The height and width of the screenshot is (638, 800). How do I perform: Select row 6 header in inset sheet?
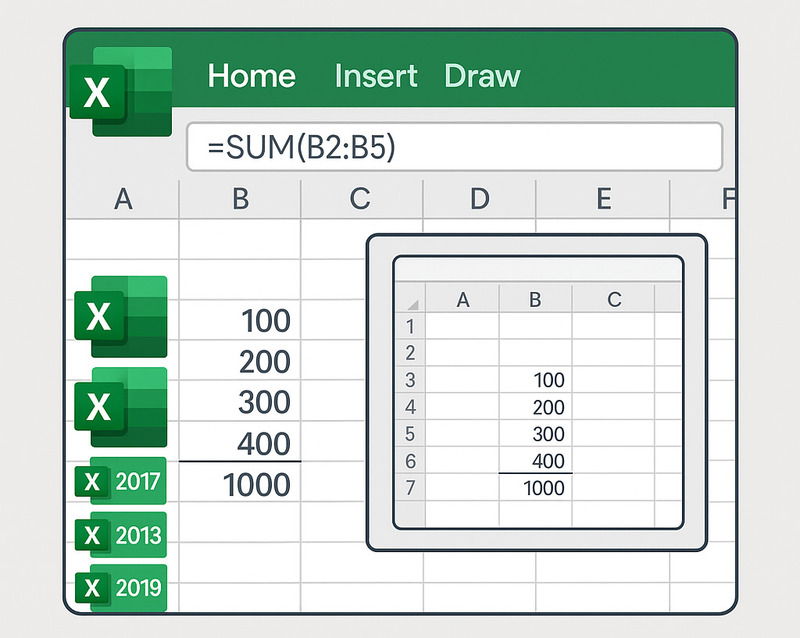coord(410,461)
